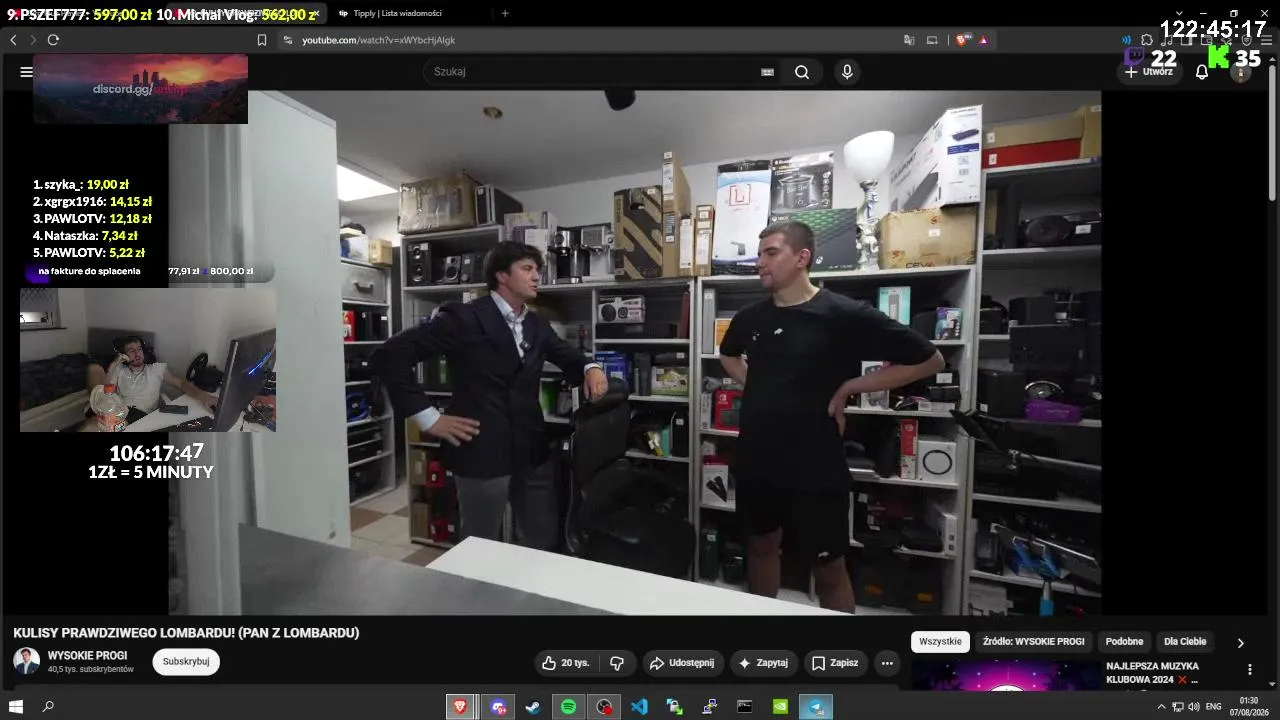Subscribe with the Subskrybuj button
Image resolution: width=1280 pixels, height=720 pixels.
[x=186, y=662]
